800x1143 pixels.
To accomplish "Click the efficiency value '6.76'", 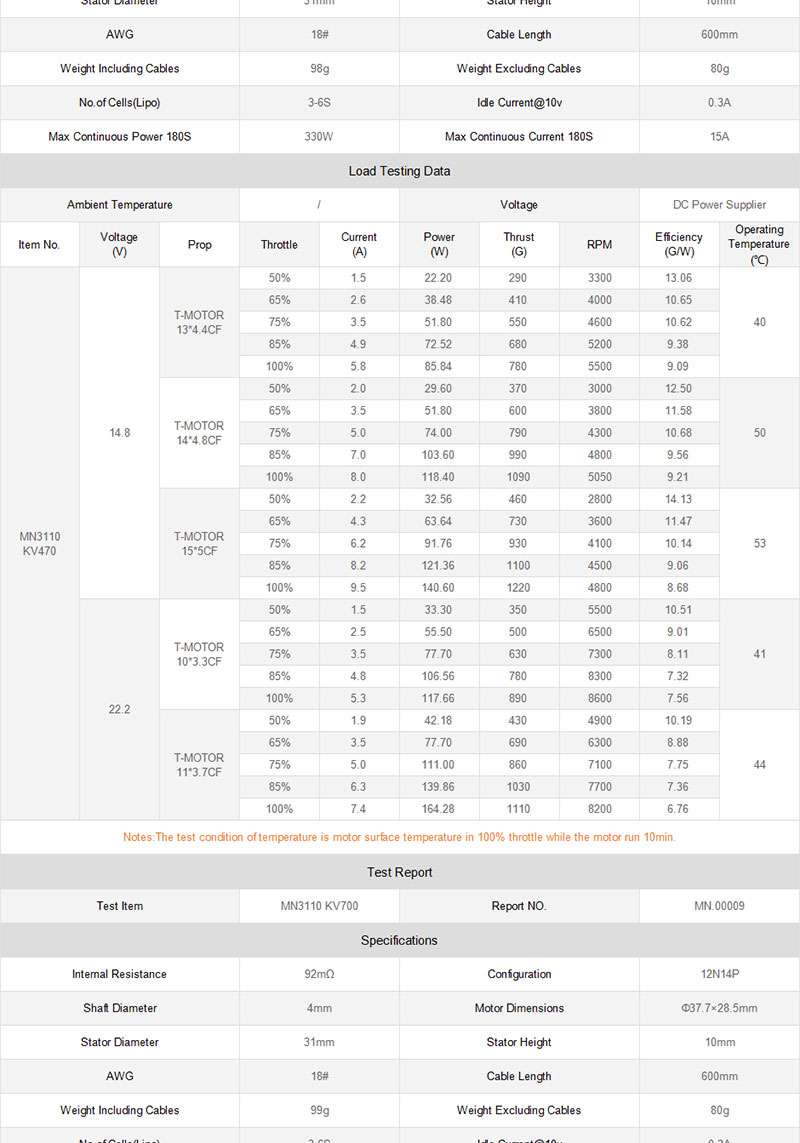I will click(x=678, y=809).
